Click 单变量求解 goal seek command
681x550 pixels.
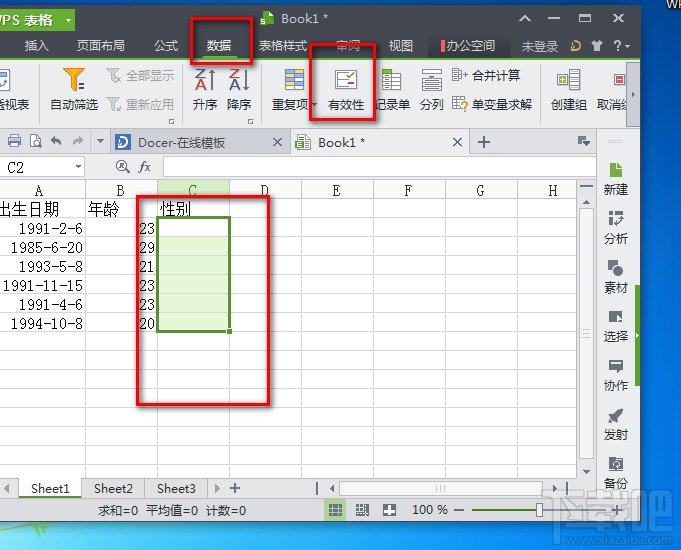(x=492, y=104)
